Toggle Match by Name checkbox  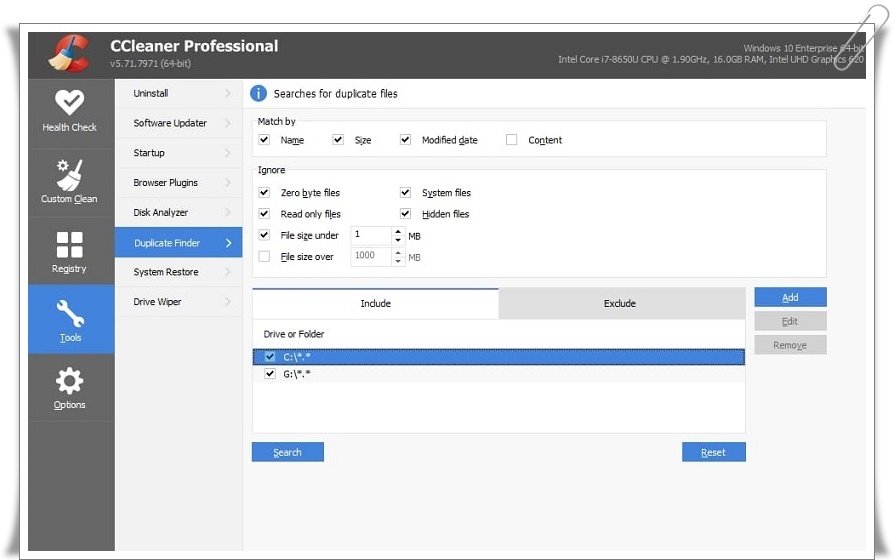pyautogui.click(x=264, y=139)
